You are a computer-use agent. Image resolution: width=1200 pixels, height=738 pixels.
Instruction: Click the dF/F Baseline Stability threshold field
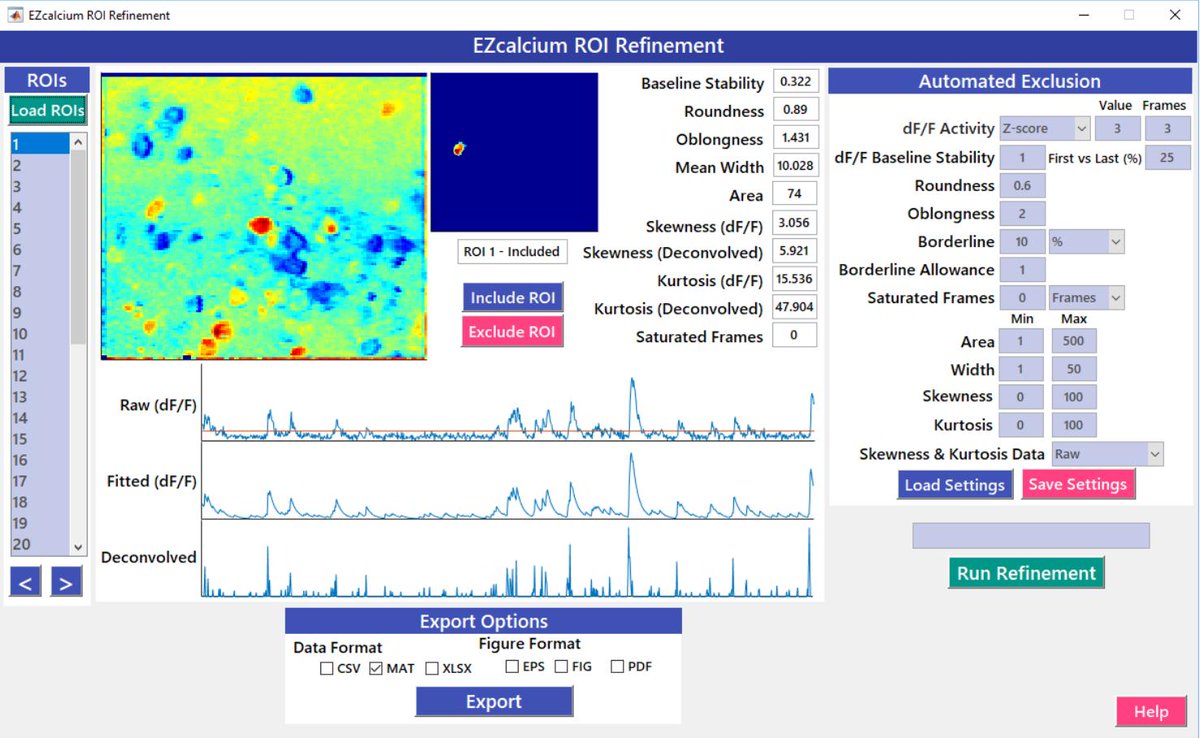coord(1023,157)
